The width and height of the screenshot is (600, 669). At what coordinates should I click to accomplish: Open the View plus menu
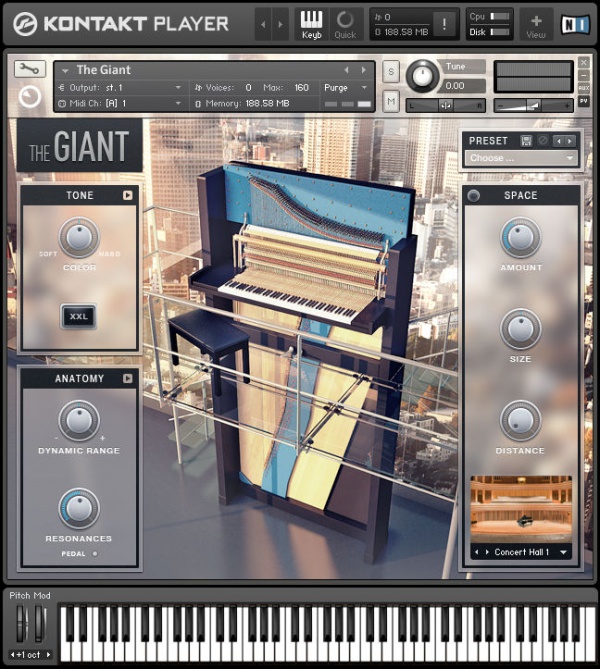tap(536, 25)
